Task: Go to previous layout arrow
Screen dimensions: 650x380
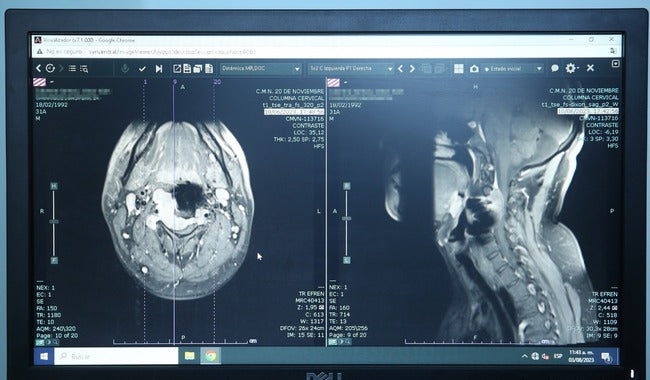Action: tap(400, 69)
